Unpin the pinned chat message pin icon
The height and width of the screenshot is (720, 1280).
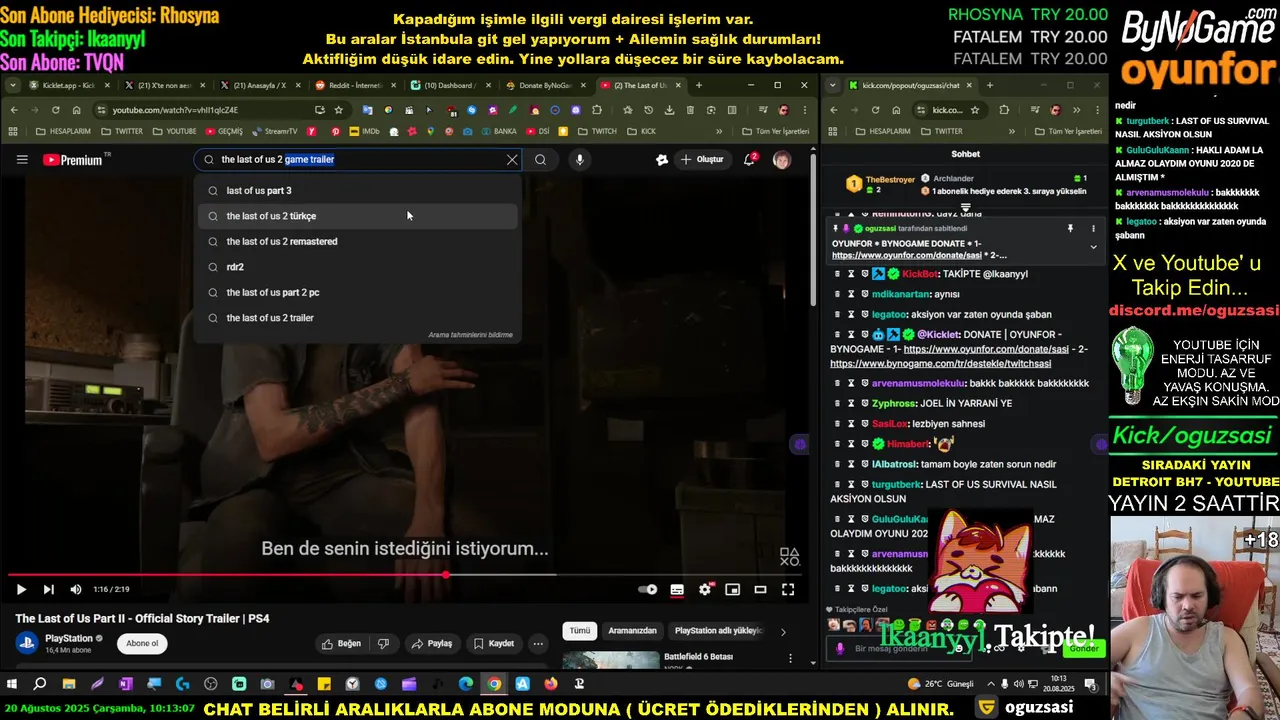pyautogui.click(x=1070, y=228)
